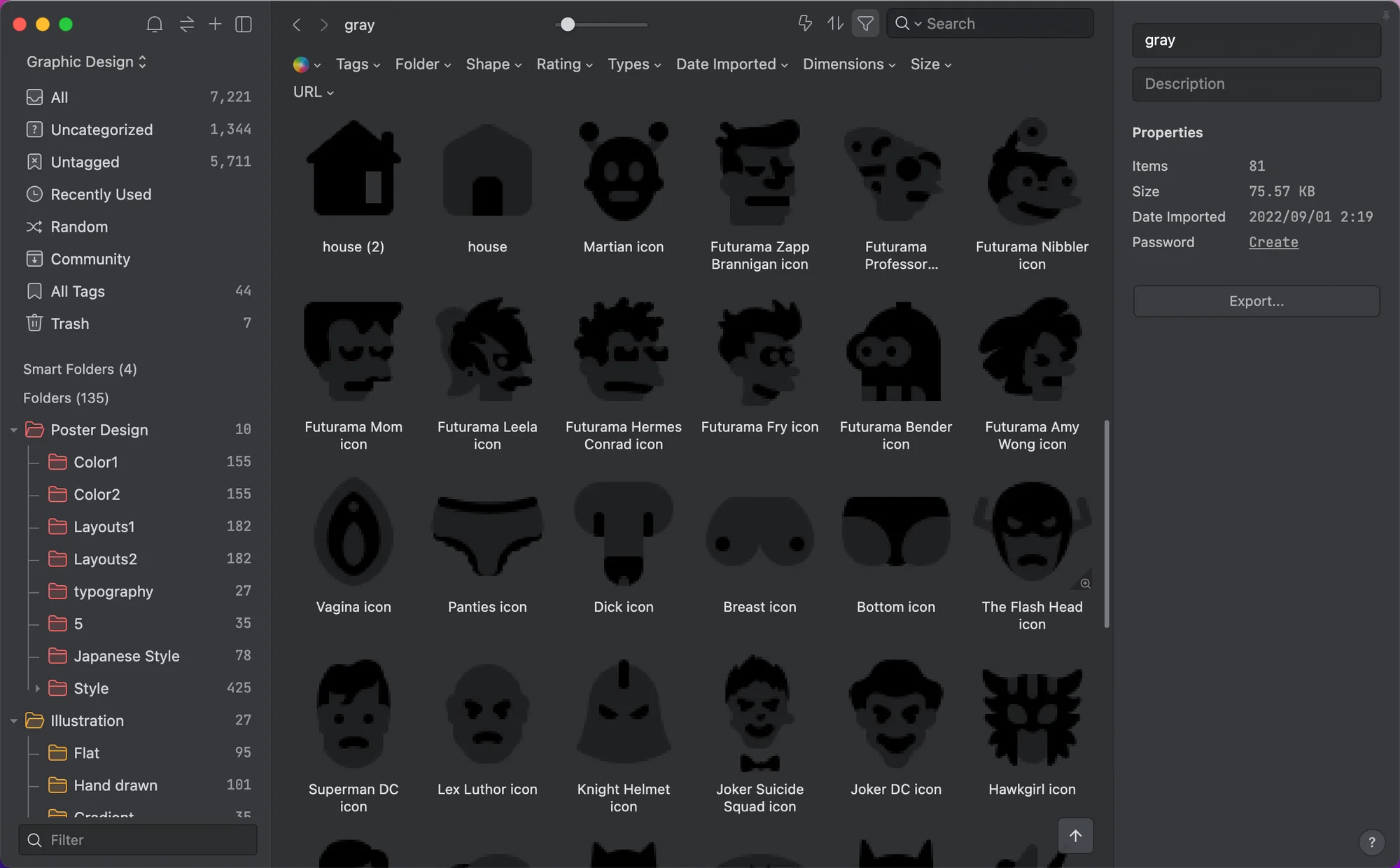Screen dimensions: 1400x868
Task: Toggle the filter funnel icon
Action: [865, 24]
